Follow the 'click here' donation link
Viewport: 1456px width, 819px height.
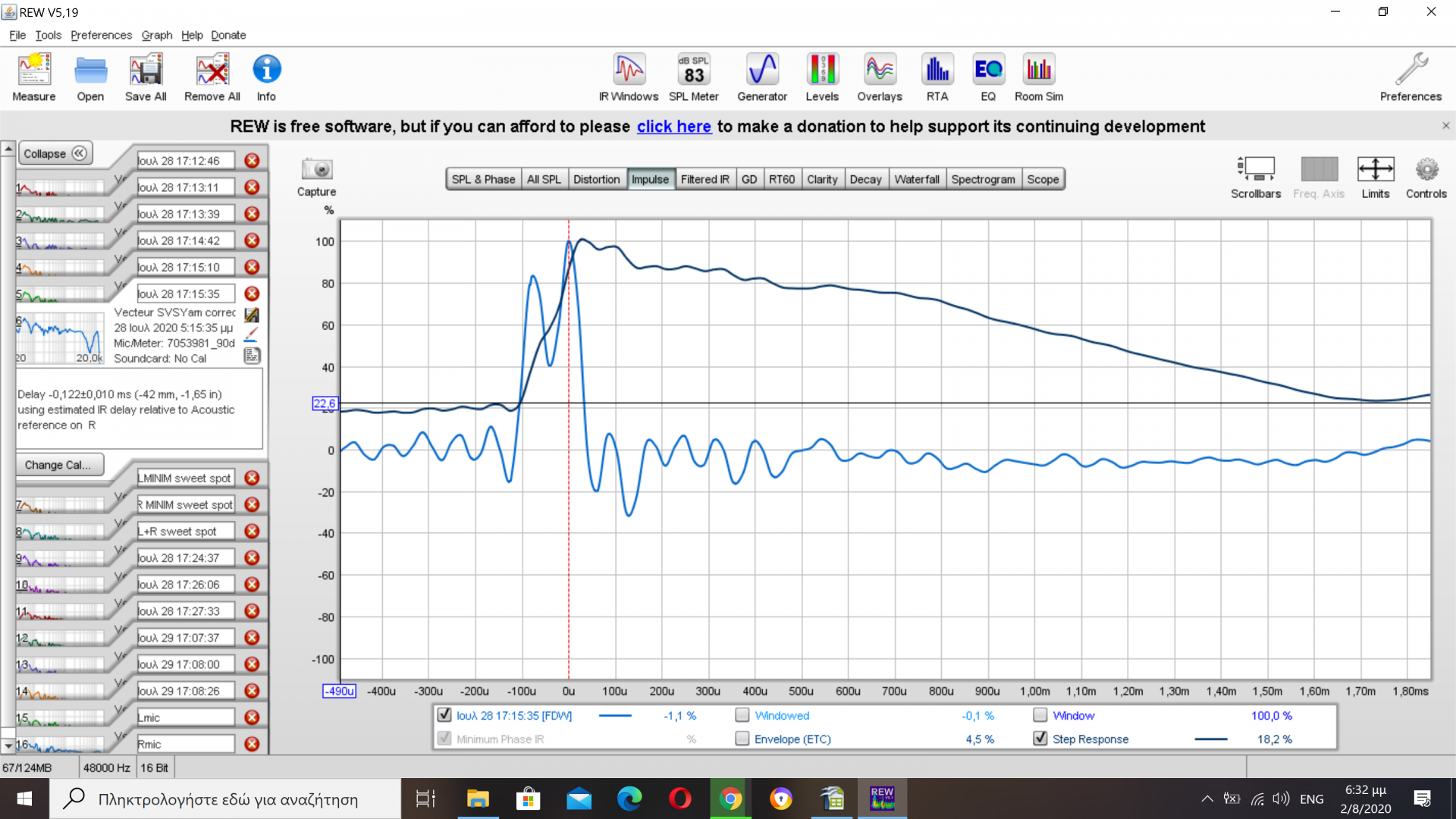tap(673, 126)
